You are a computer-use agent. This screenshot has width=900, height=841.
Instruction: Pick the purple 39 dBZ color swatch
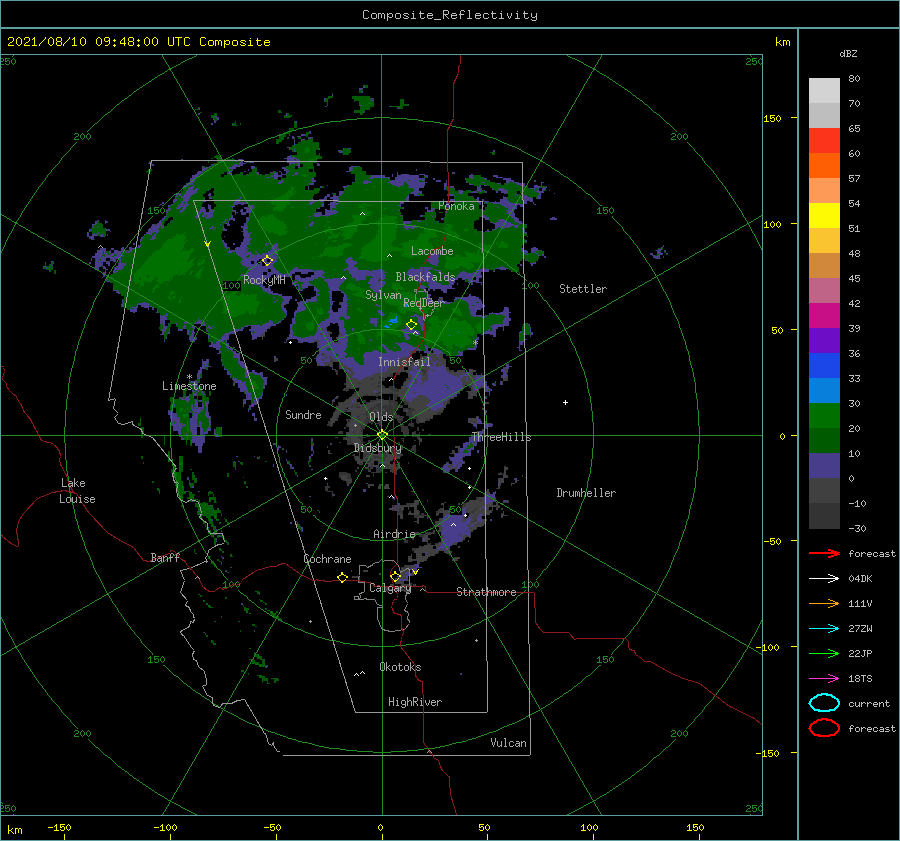824,340
